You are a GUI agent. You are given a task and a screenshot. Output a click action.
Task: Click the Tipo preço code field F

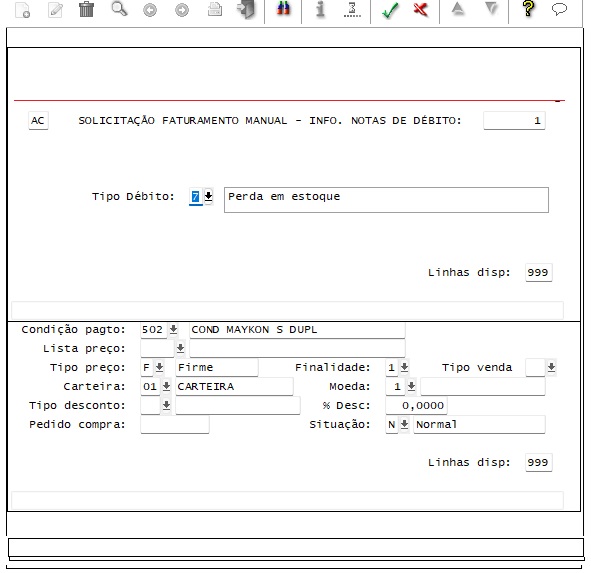(146, 368)
